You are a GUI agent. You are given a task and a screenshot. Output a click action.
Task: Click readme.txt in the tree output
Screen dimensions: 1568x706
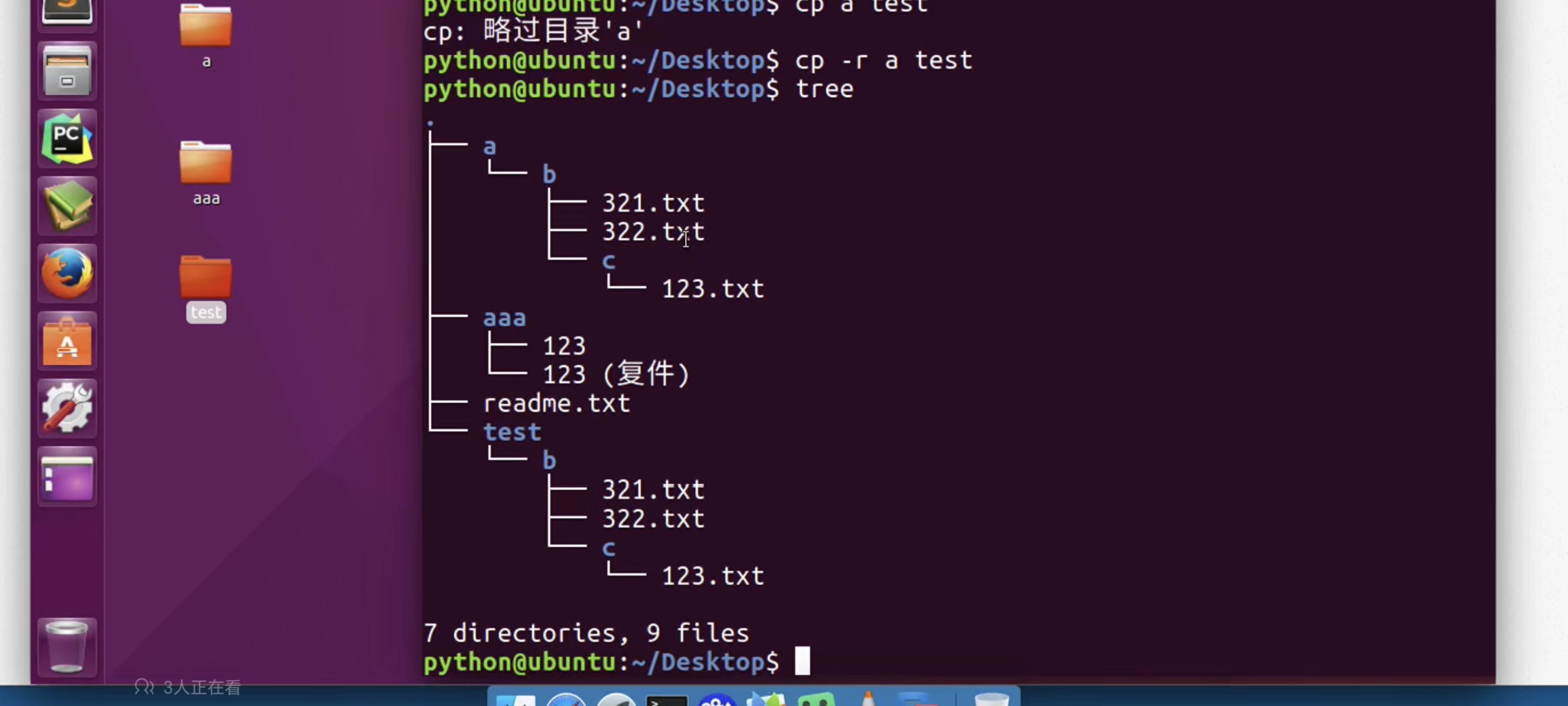(556, 404)
